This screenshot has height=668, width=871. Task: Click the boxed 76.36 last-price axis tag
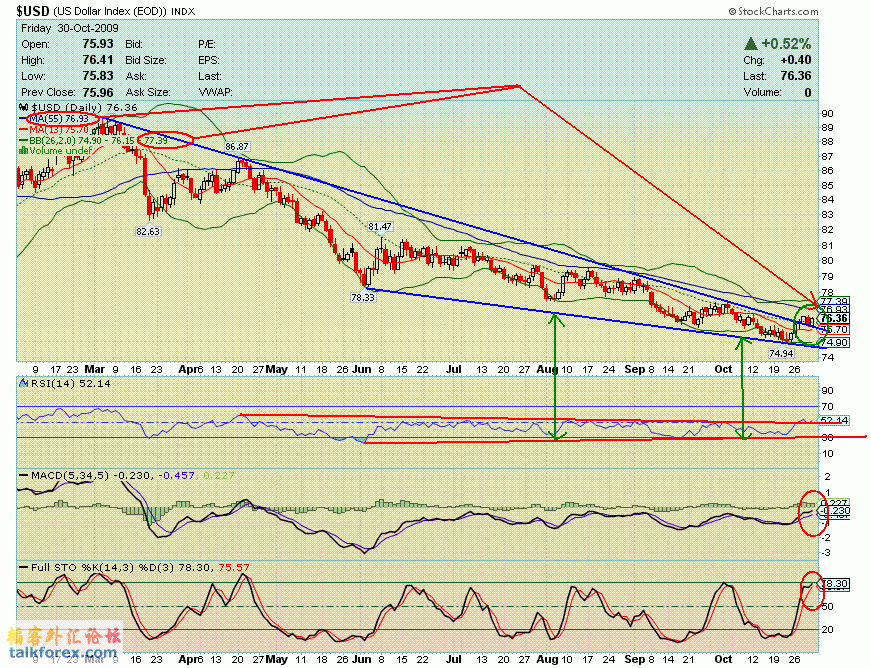click(834, 318)
